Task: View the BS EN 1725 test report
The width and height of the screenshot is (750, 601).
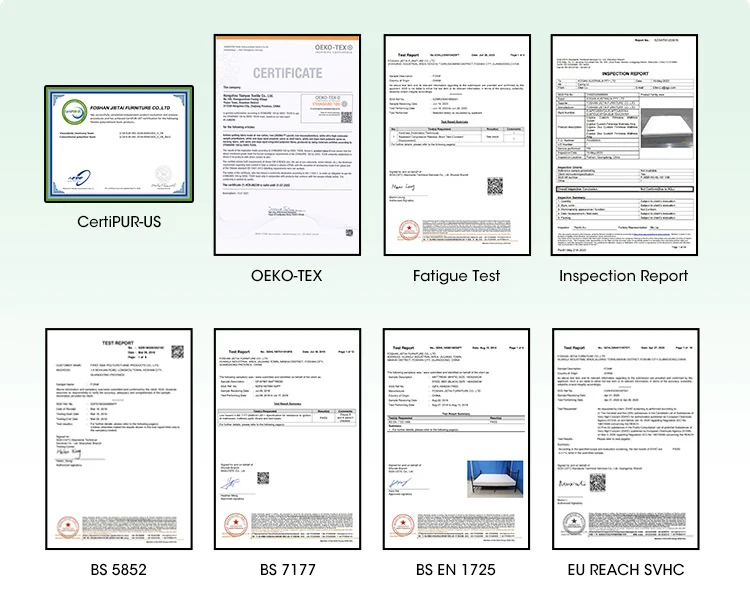Action: 456,439
